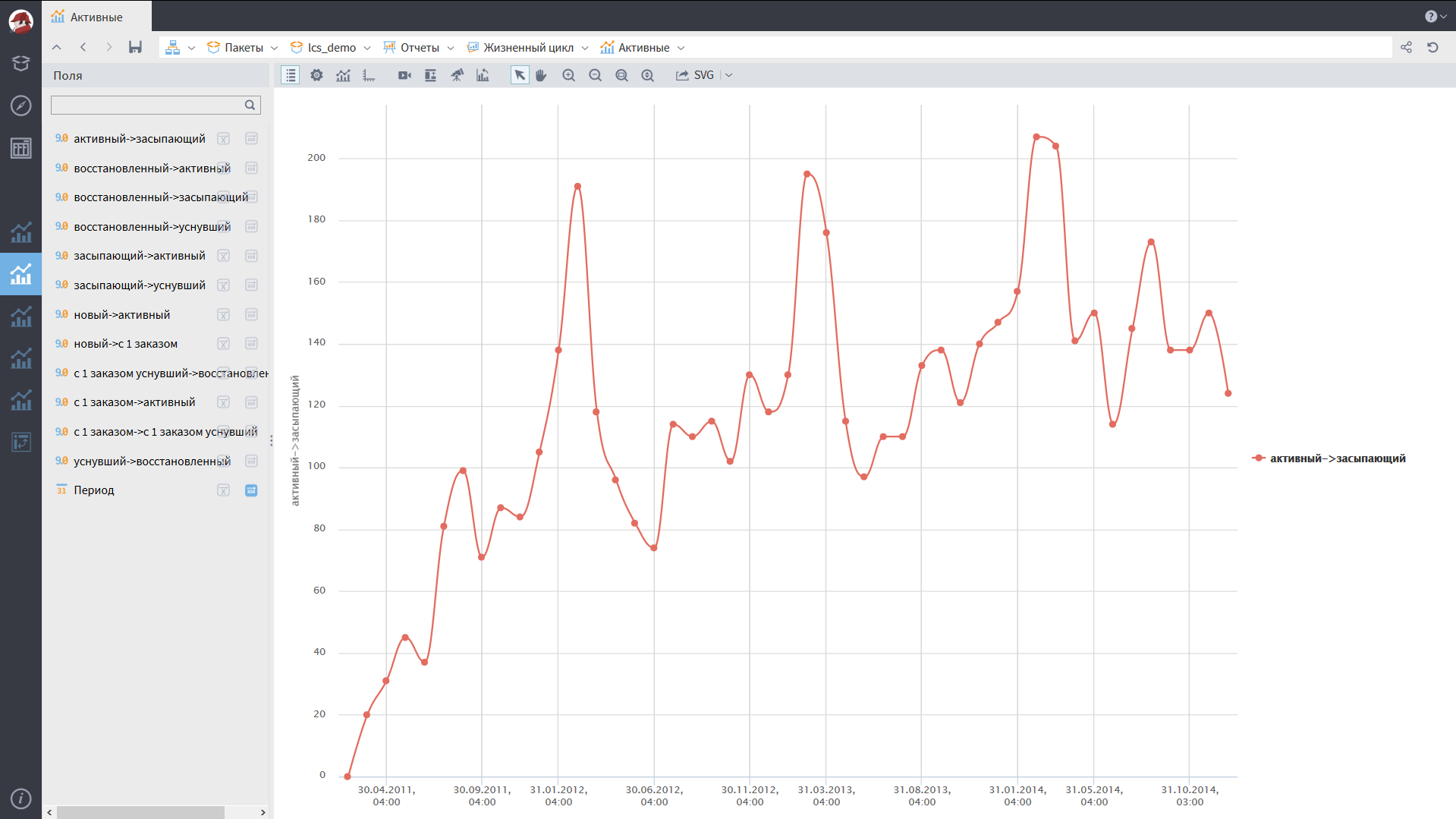Click the zoom out magnifier

pos(595,75)
